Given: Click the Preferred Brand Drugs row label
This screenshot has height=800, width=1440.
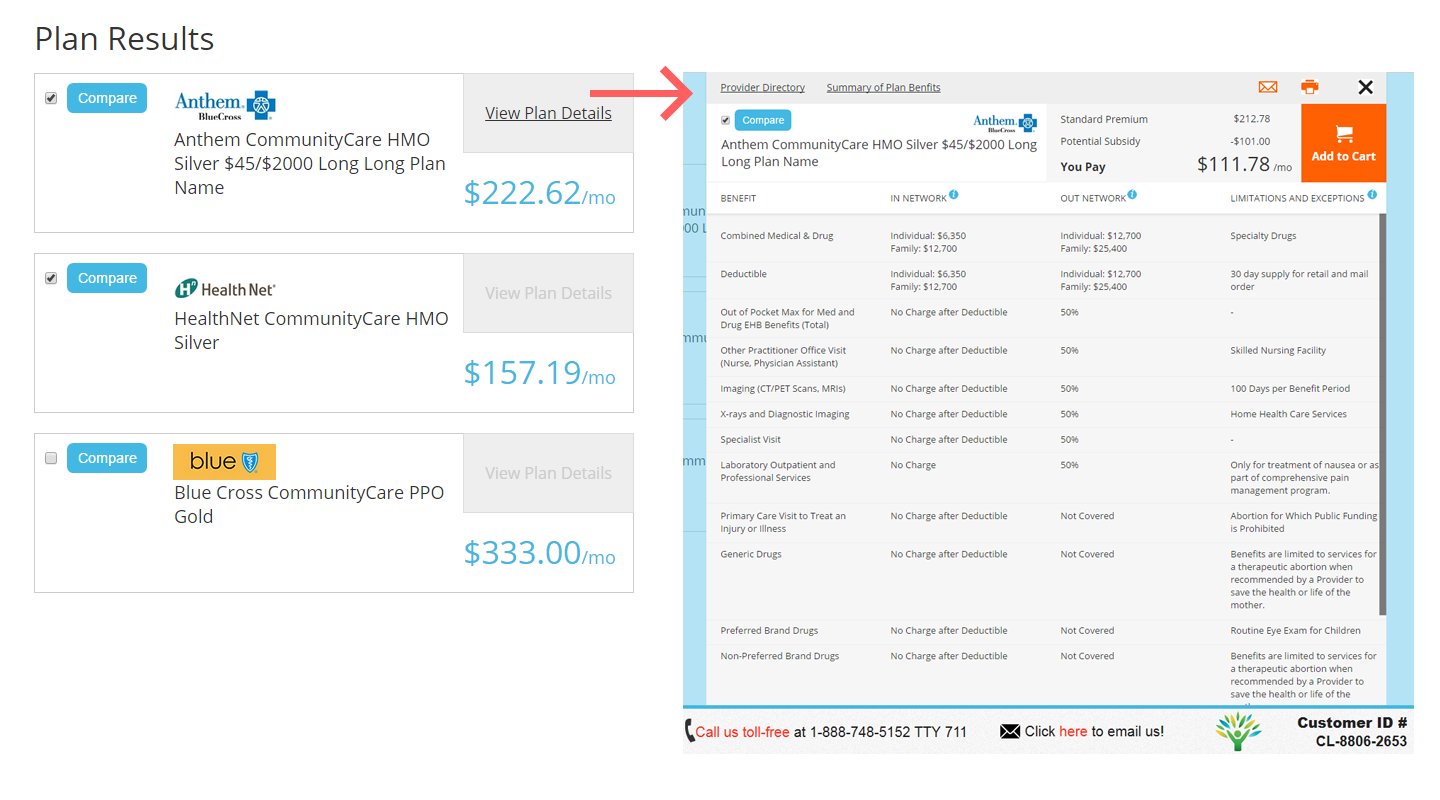Looking at the screenshot, I should pos(769,631).
